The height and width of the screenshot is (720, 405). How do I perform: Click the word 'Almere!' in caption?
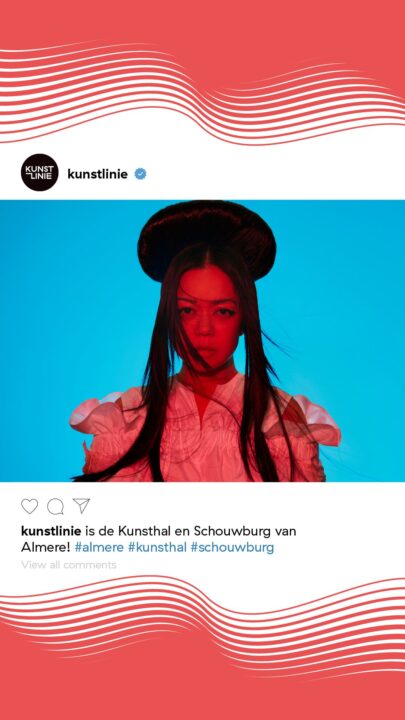(45, 547)
